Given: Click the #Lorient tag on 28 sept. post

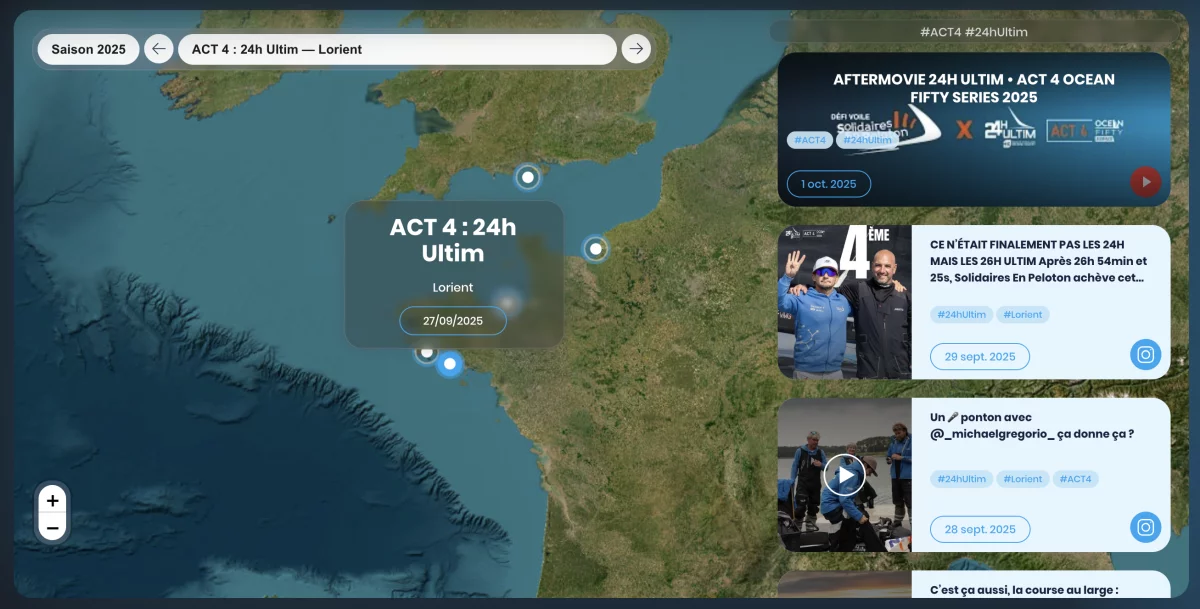Looking at the screenshot, I should (x=1023, y=479).
